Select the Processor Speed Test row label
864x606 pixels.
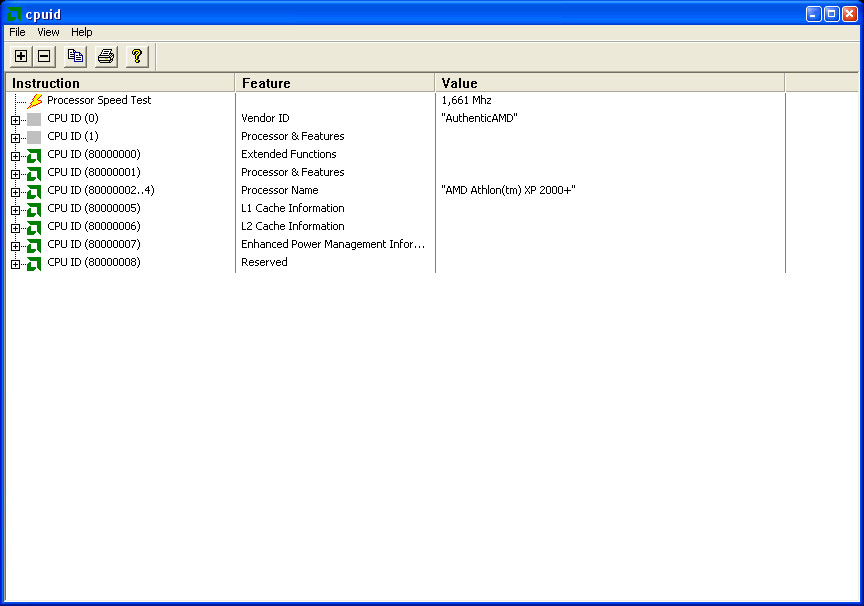click(99, 100)
